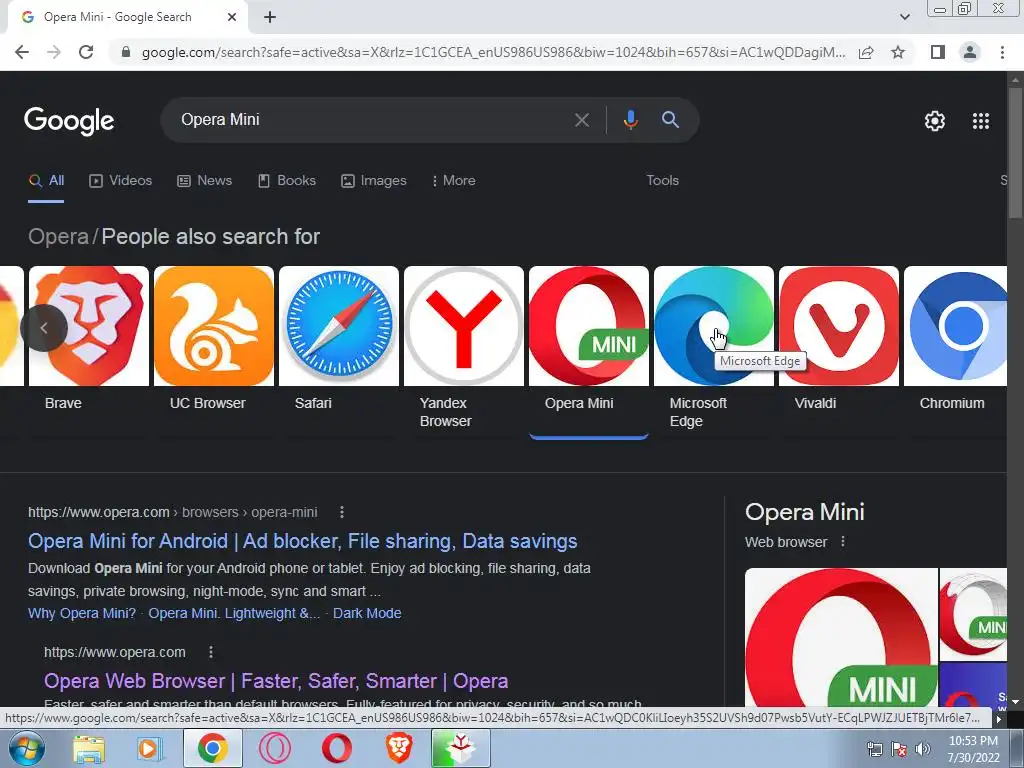The height and width of the screenshot is (768, 1024).
Task: Click the taskbar clock showing 10:53 PM
Action: [973, 749]
